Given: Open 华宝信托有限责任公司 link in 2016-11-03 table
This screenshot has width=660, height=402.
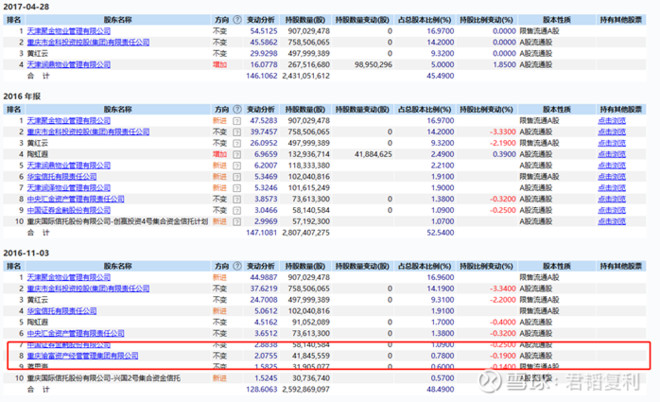Looking at the screenshot, I should (62, 311).
